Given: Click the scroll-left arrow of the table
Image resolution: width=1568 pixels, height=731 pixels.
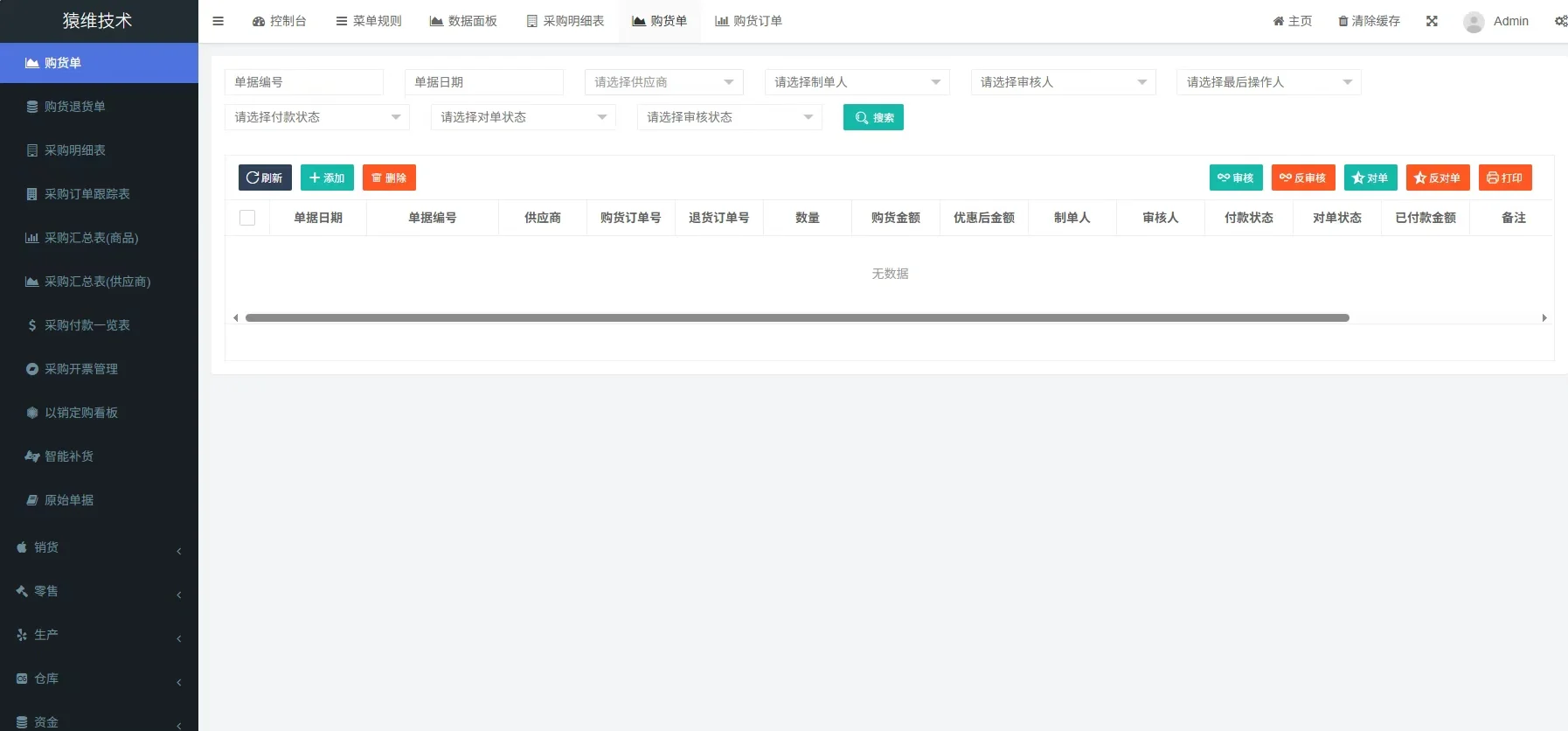Looking at the screenshot, I should (x=235, y=318).
